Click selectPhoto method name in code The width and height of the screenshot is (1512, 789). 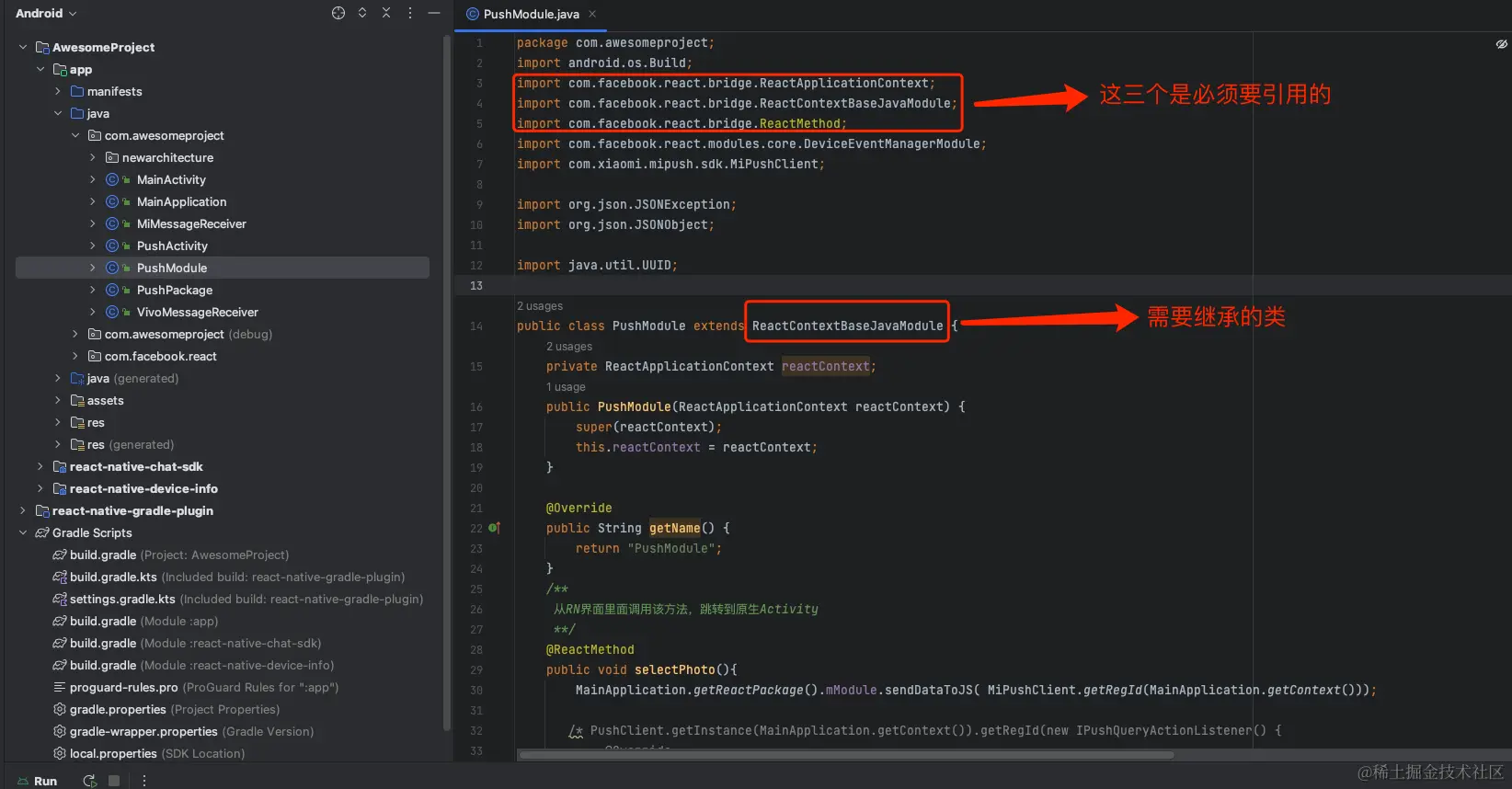[674, 669]
